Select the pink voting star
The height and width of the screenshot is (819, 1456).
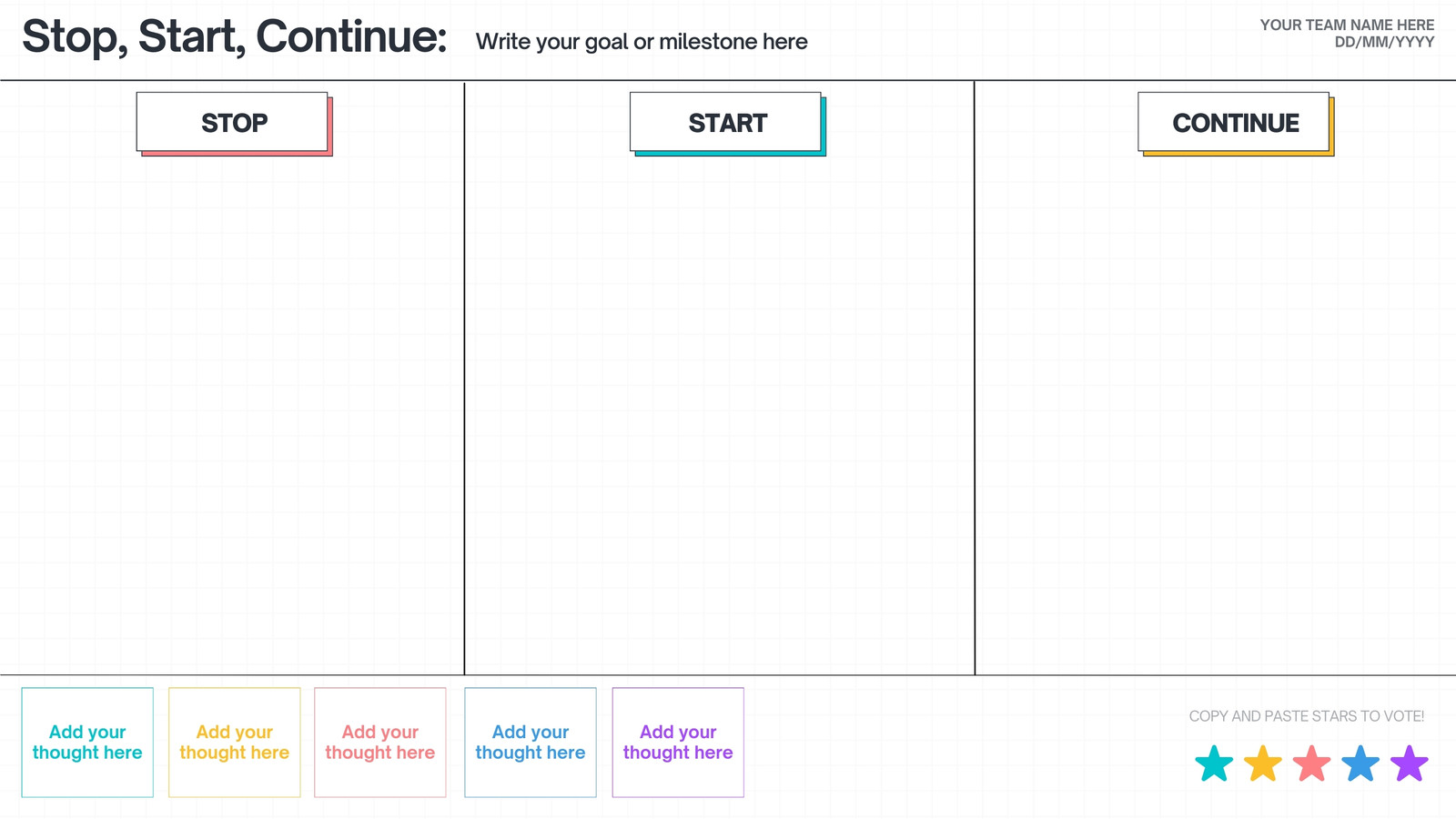[x=1312, y=763]
